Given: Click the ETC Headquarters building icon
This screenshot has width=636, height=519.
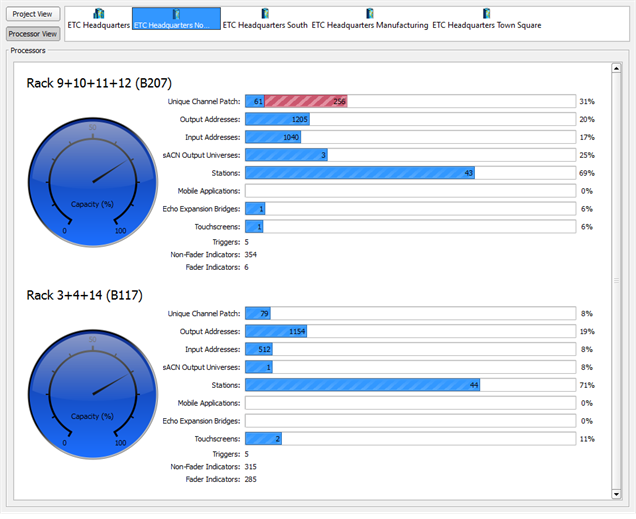Looking at the screenshot, I should (98, 13).
